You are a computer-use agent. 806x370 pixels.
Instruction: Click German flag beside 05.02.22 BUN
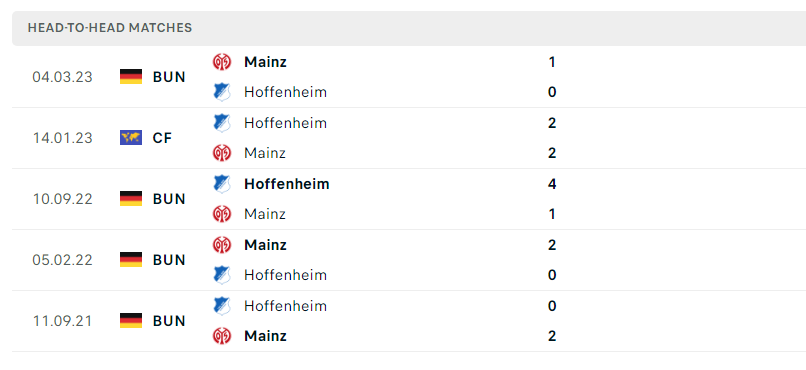click(131, 260)
